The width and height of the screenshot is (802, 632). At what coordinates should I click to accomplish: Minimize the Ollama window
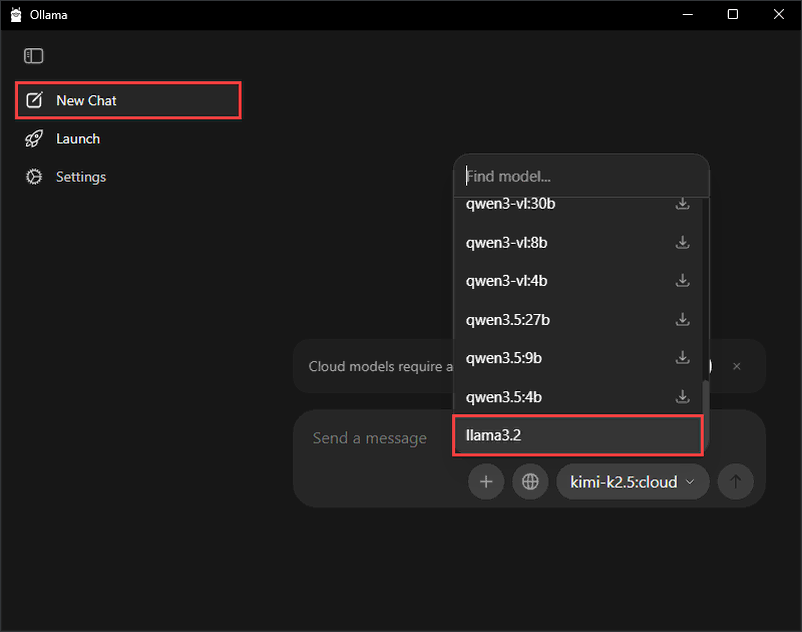pyautogui.click(x=687, y=14)
